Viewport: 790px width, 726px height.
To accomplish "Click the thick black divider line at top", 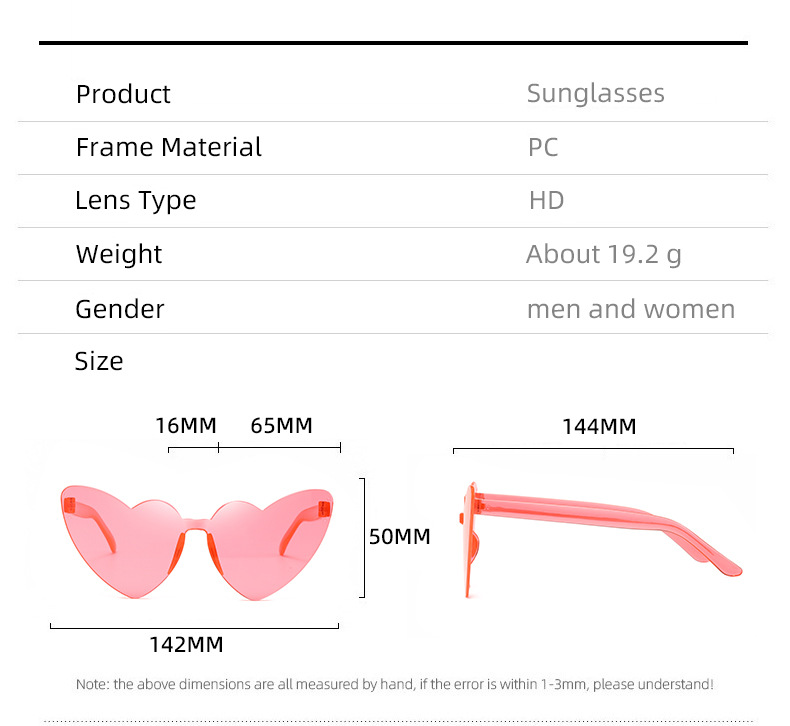I will click(x=393, y=43).
